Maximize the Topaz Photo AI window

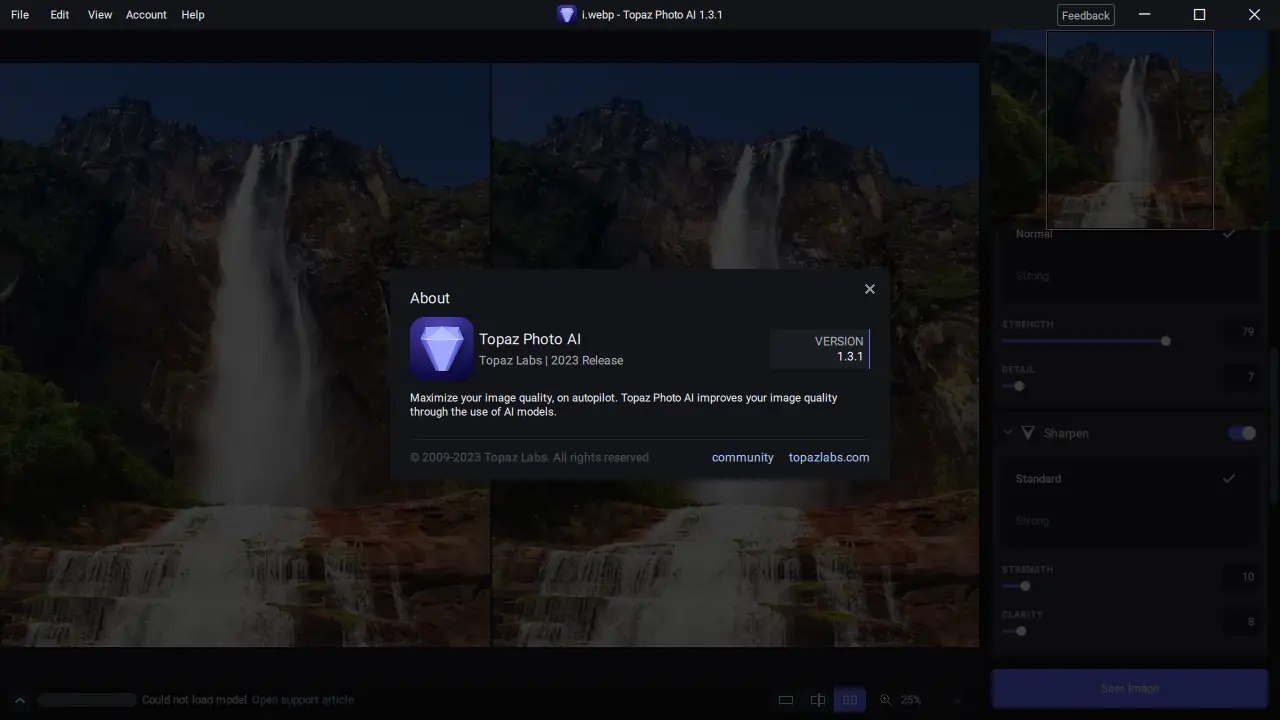(x=1200, y=14)
